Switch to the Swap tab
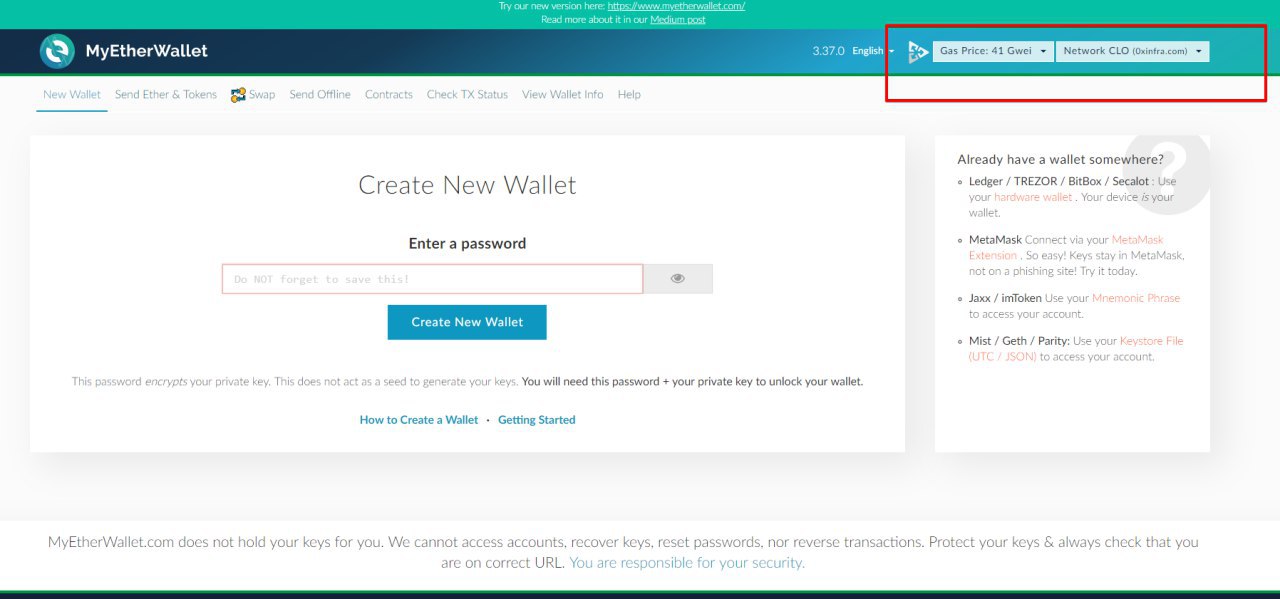Viewport: 1280px width, 599px height. tap(253, 94)
